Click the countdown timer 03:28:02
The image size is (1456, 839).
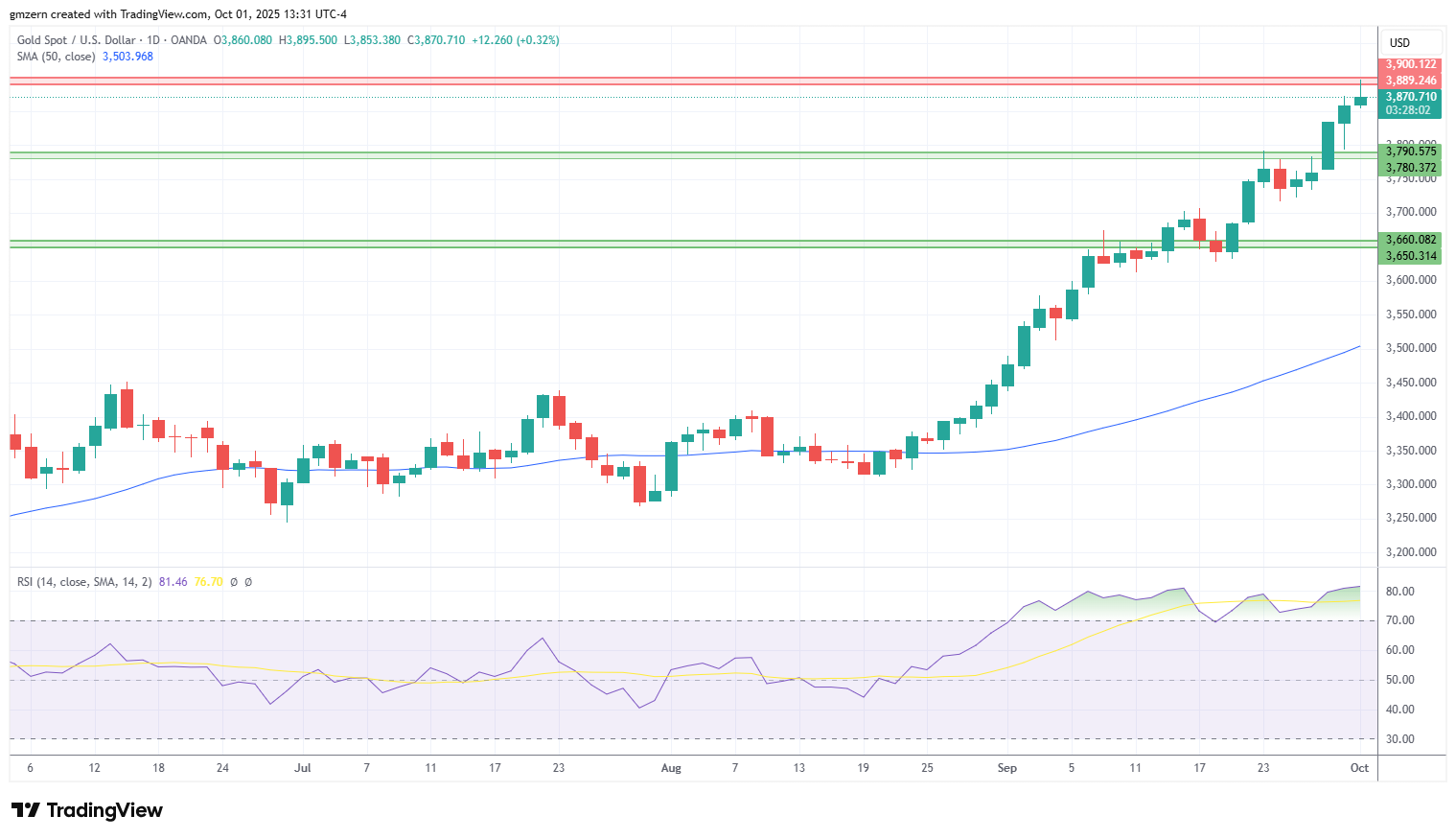[x=1408, y=110]
